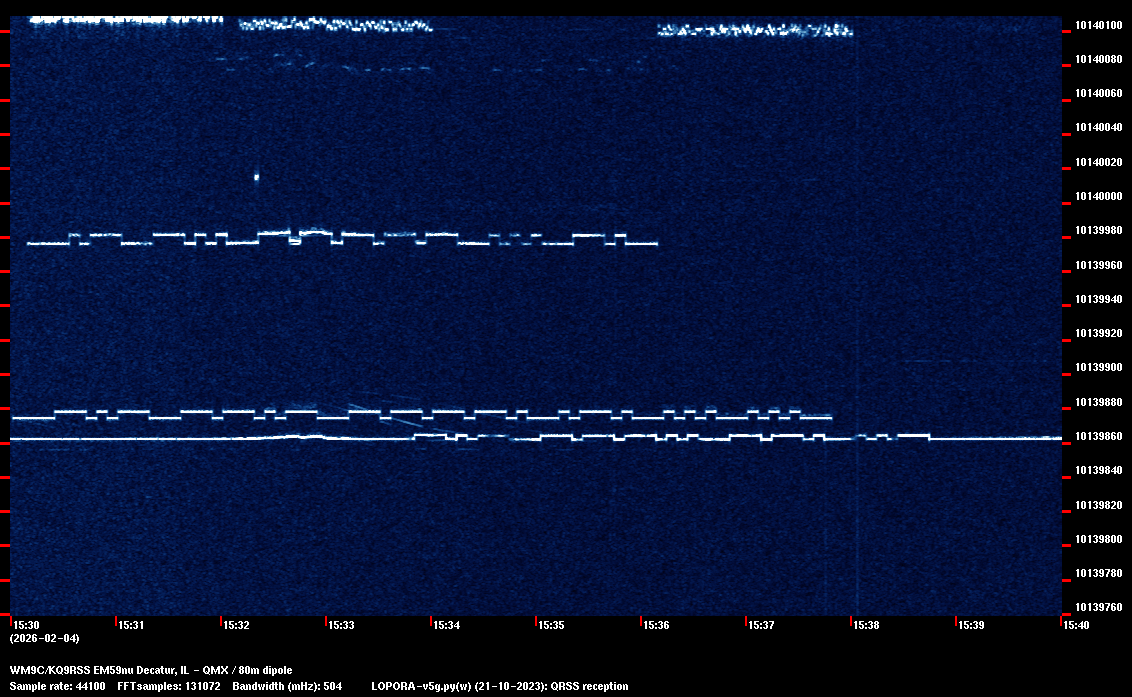Select the 10140100 frequency label
1132x697 pixels.
[1097, 25]
